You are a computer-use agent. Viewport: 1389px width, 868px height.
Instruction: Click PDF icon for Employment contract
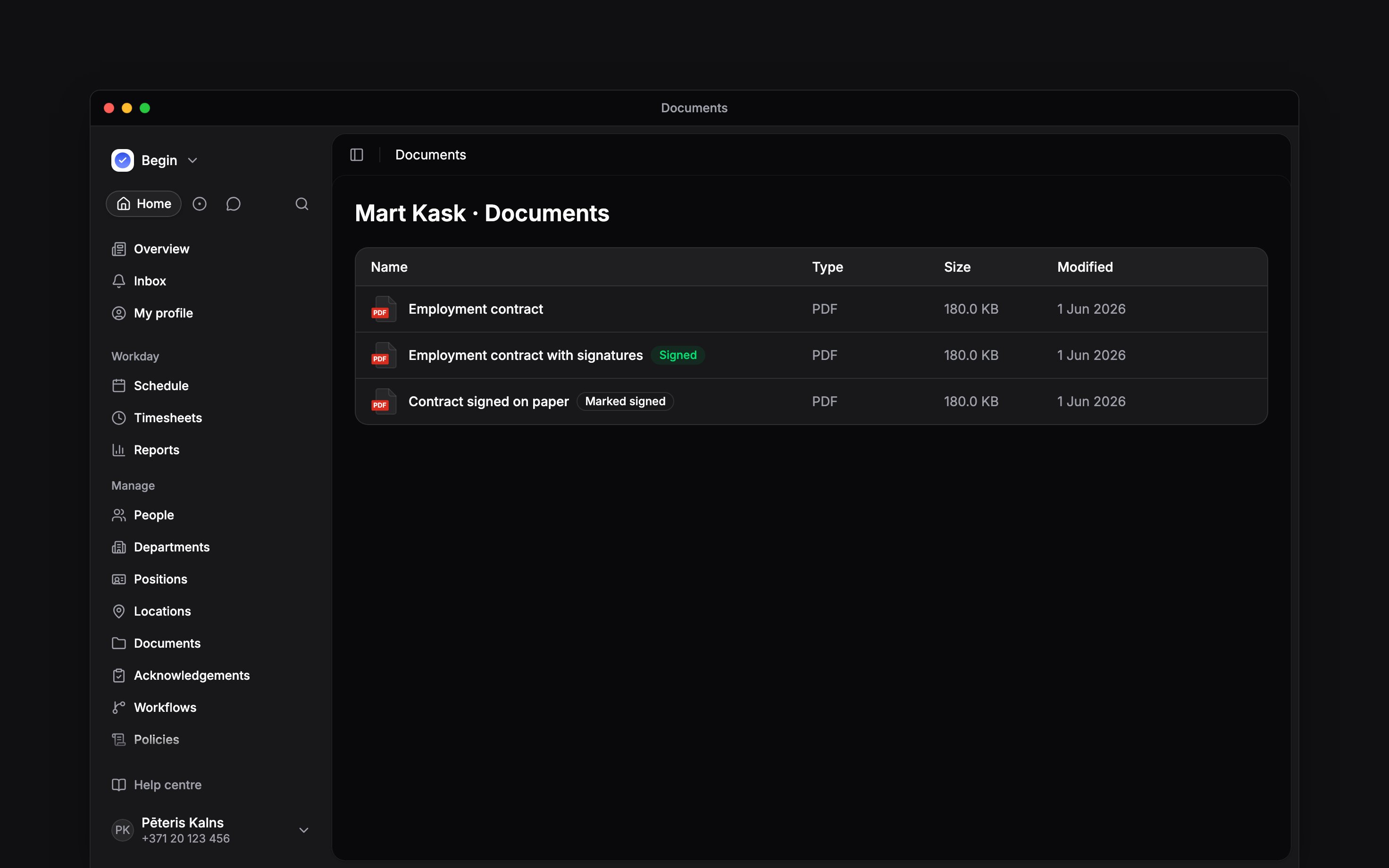[x=384, y=309]
